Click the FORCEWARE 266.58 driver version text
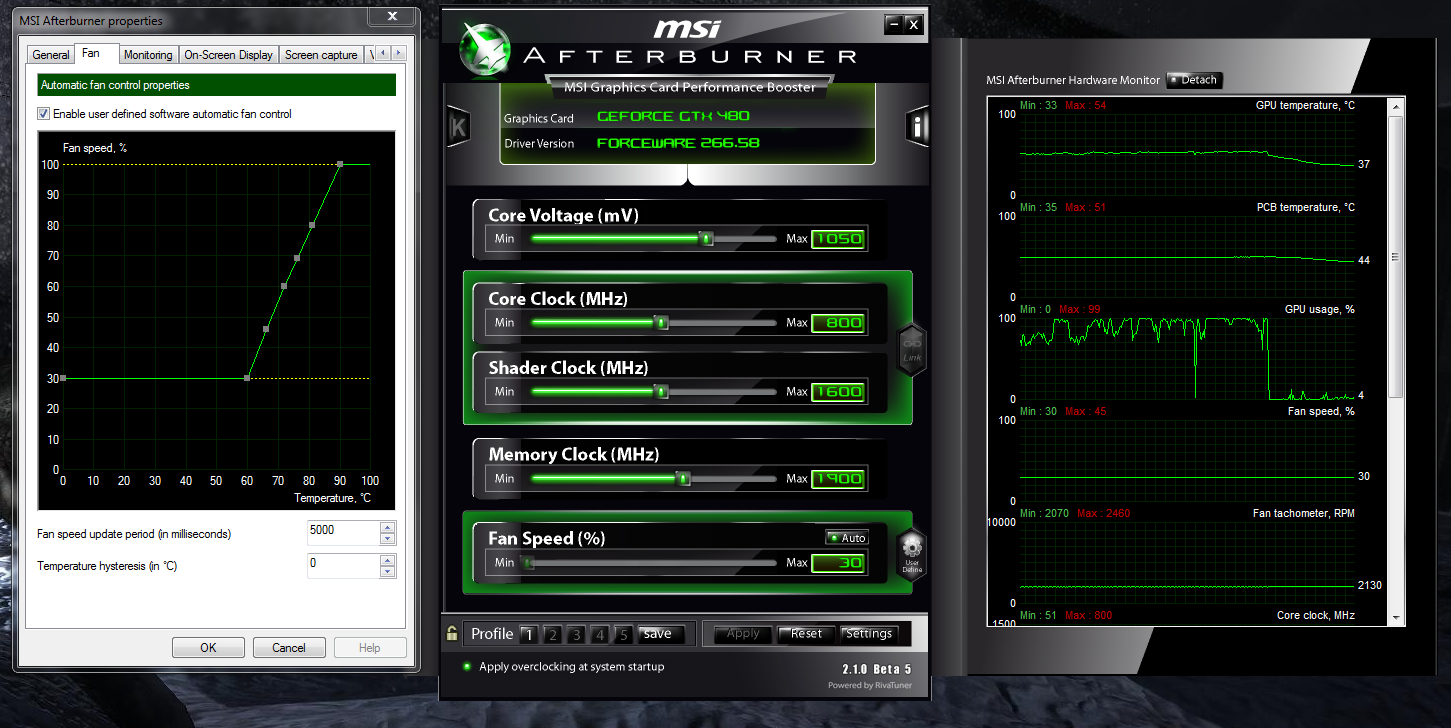This screenshot has width=1451, height=728. coord(678,143)
